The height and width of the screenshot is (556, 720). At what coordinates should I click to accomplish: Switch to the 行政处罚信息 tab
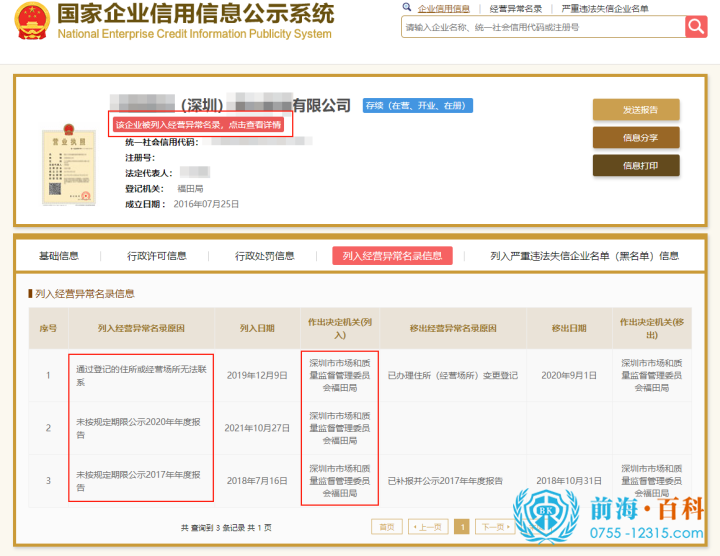[x=264, y=256]
